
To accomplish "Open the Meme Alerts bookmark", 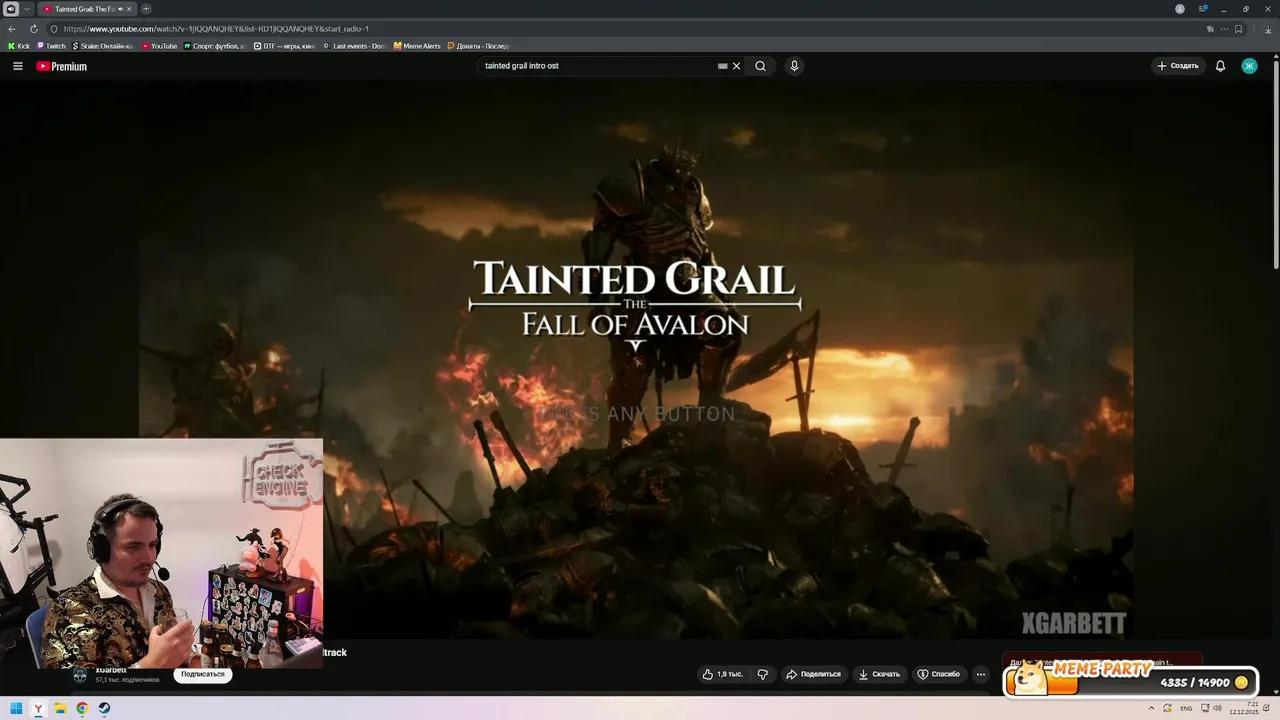I will click(417, 46).
